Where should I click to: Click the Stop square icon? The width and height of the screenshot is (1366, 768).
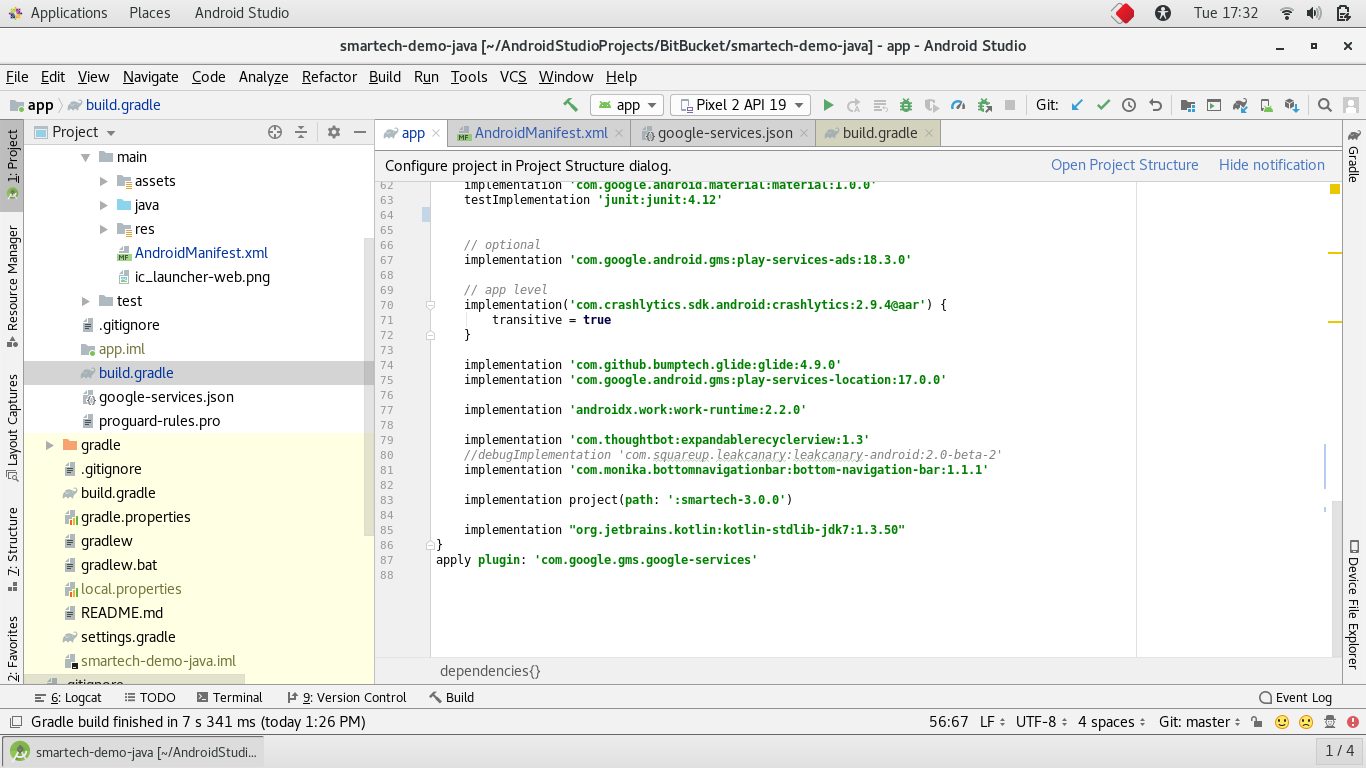click(1010, 105)
